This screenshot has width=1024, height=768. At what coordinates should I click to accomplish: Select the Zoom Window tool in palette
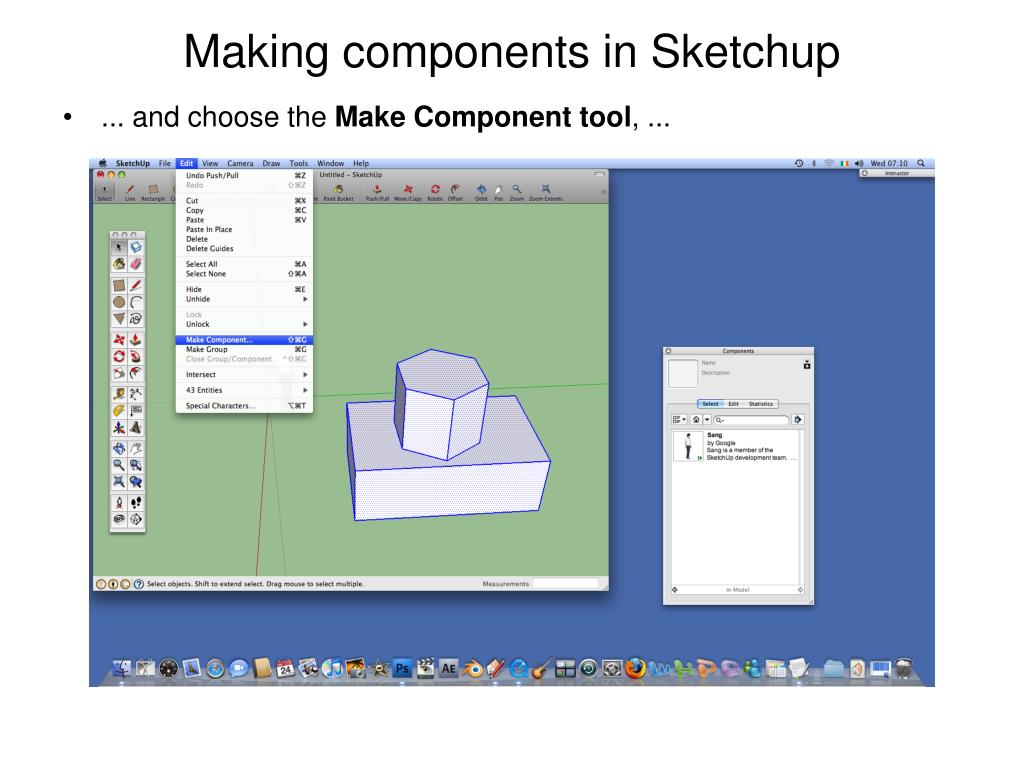(136, 465)
